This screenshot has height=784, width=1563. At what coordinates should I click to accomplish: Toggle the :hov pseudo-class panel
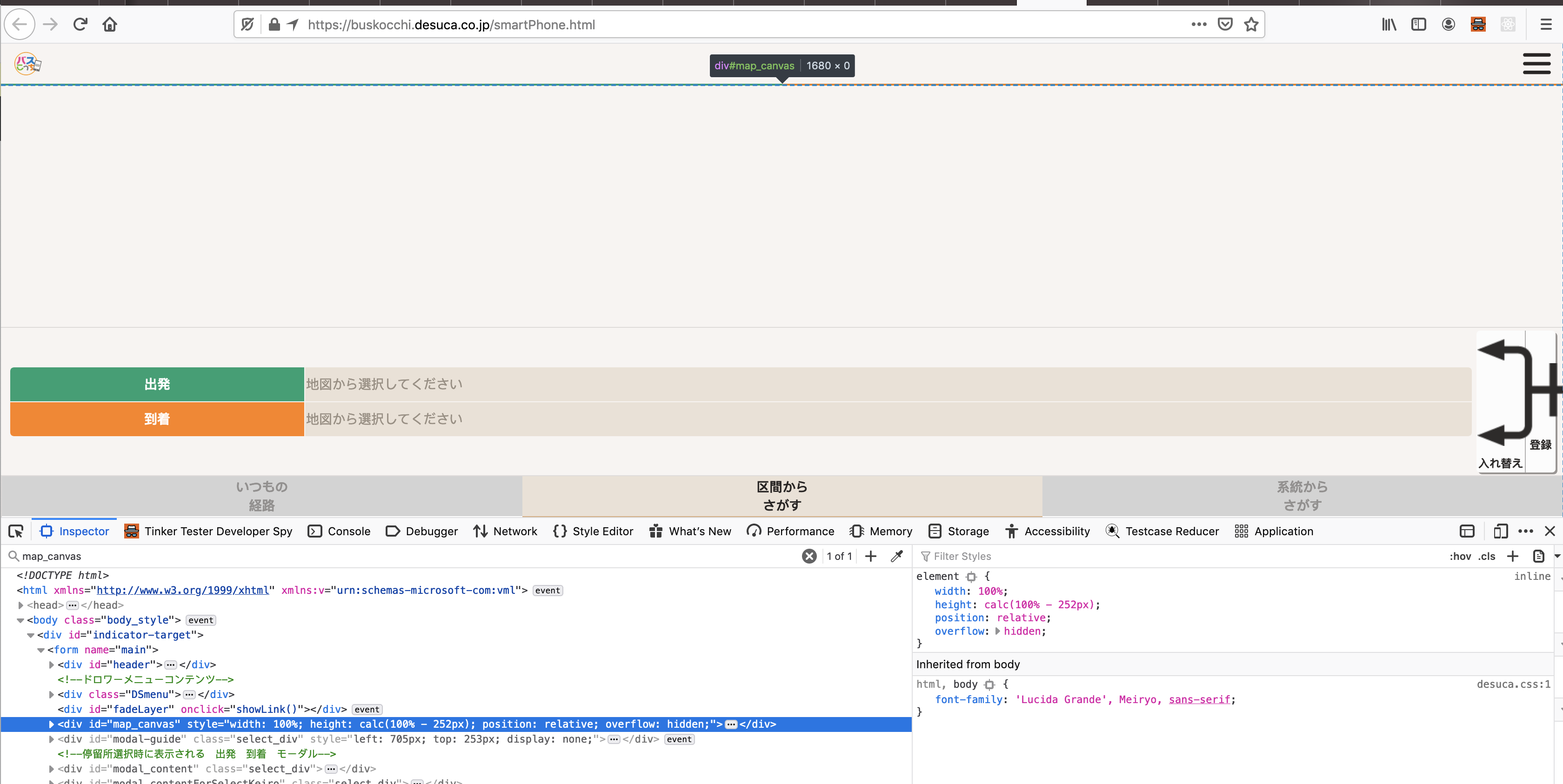[1462, 556]
